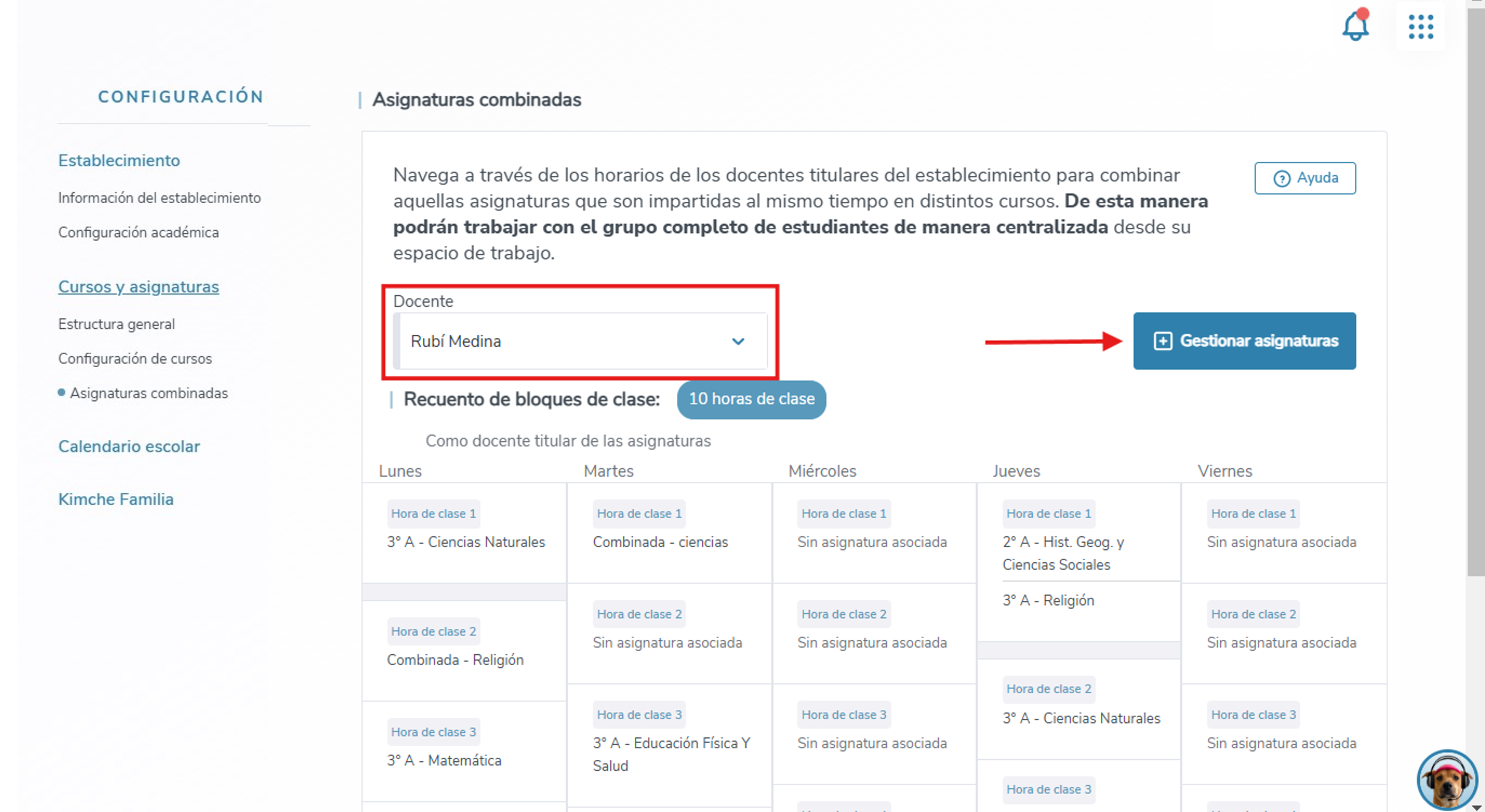Open Kimche Familia section

click(x=115, y=499)
